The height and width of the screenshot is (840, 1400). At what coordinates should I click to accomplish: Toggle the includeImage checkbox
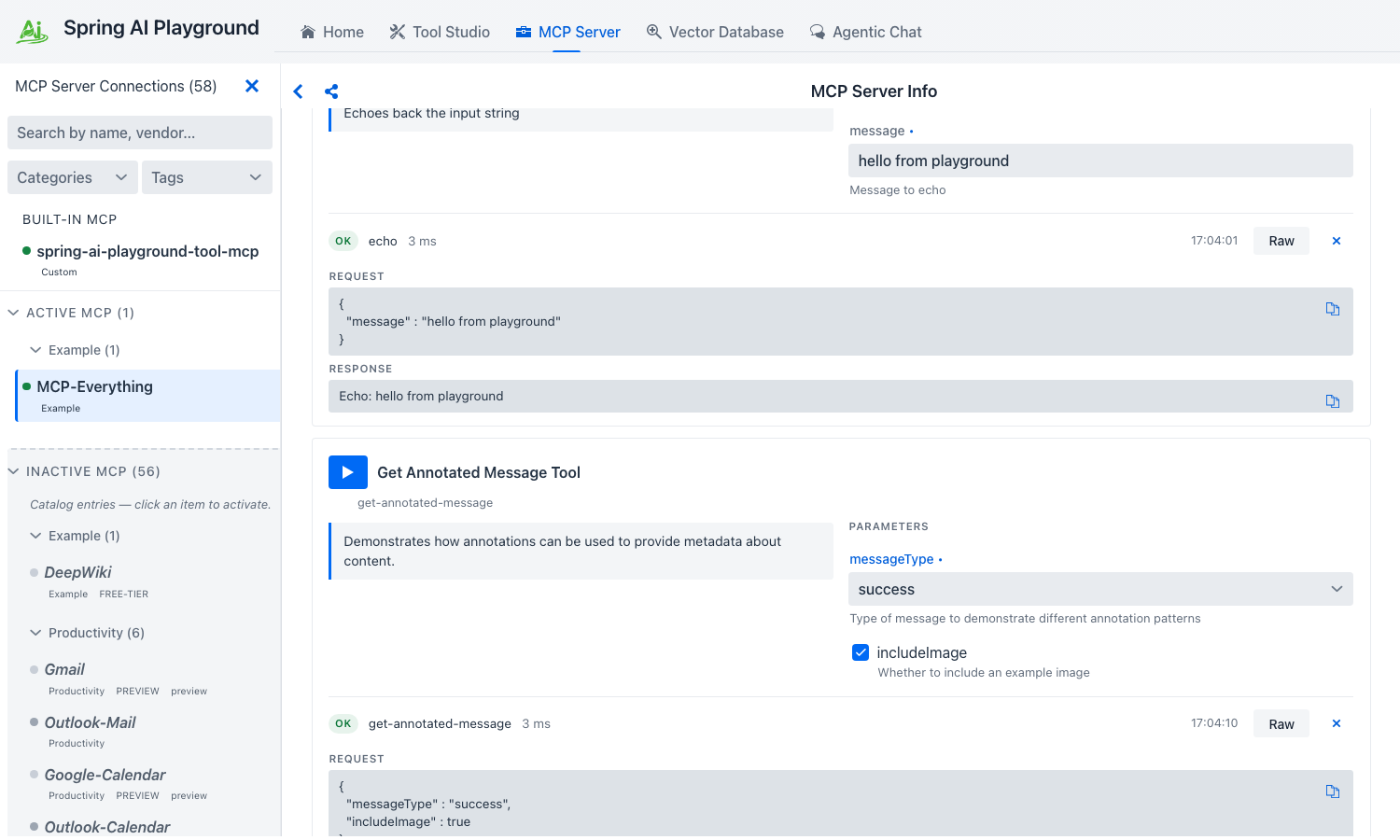(861, 652)
